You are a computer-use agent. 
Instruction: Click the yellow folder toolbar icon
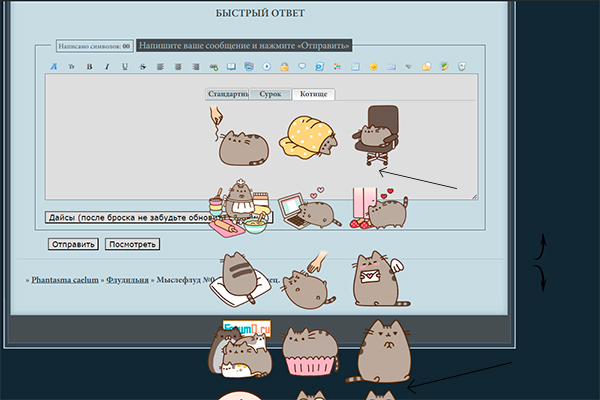(x=426, y=67)
